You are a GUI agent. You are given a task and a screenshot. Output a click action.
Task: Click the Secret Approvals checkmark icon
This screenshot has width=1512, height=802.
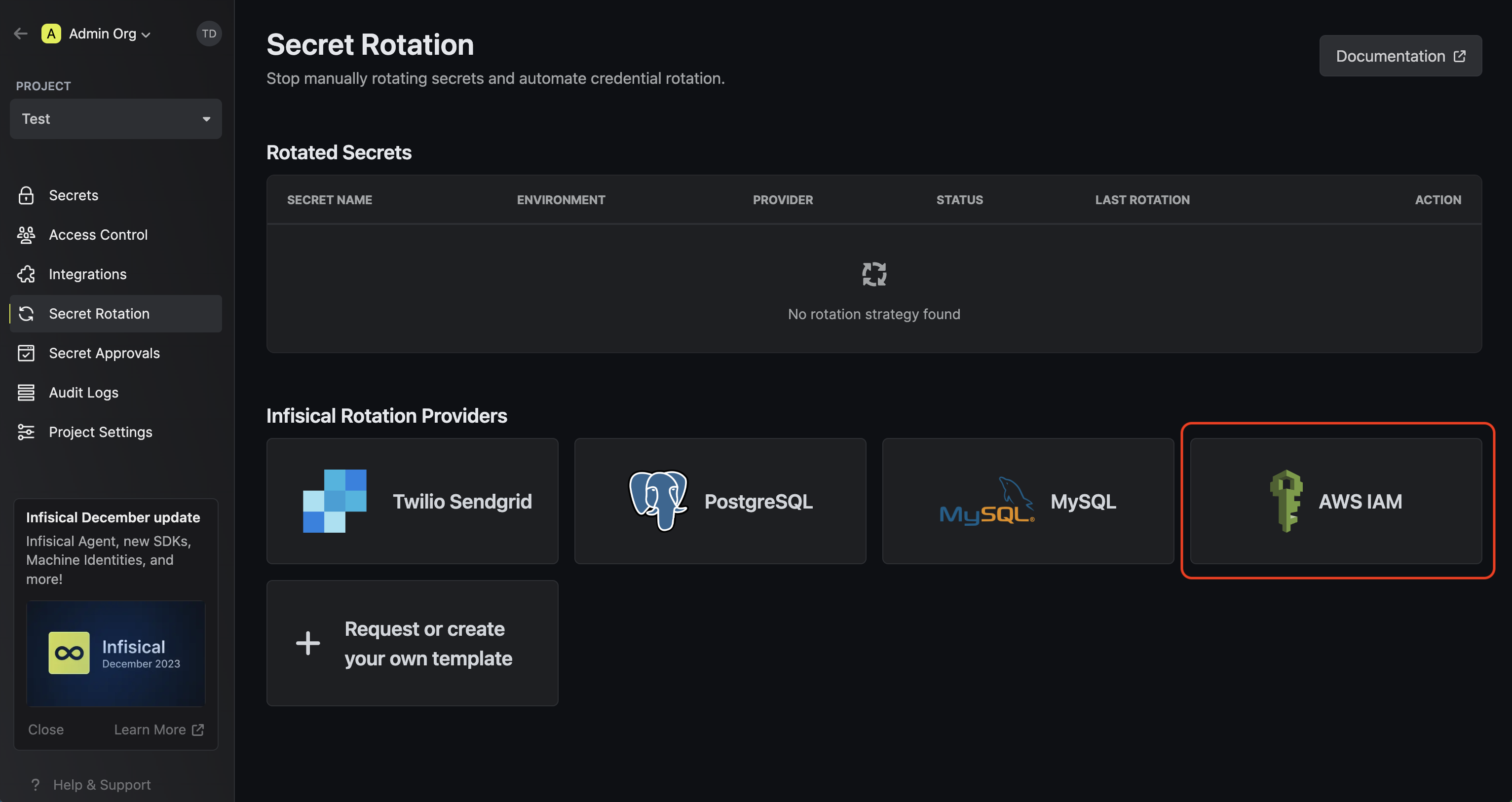(26, 353)
